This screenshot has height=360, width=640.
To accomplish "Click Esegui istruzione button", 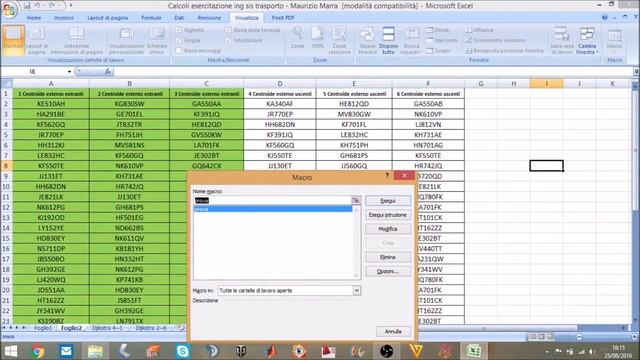I will click(388, 215).
